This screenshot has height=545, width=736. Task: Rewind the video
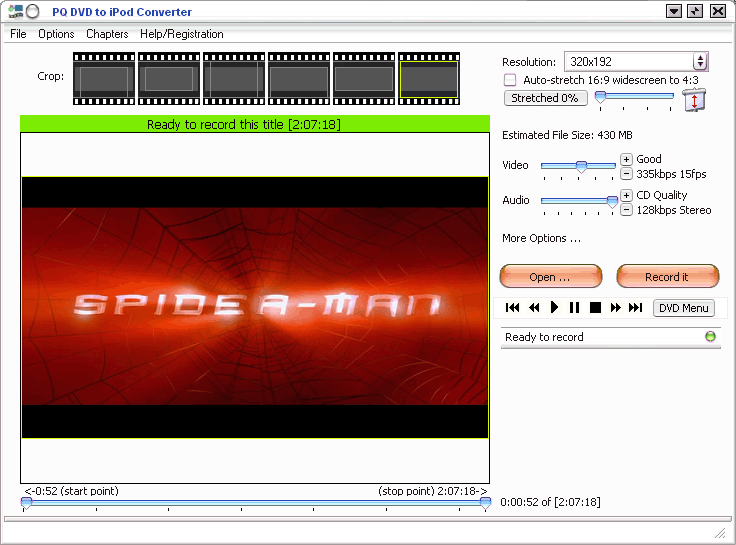[x=534, y=308]
